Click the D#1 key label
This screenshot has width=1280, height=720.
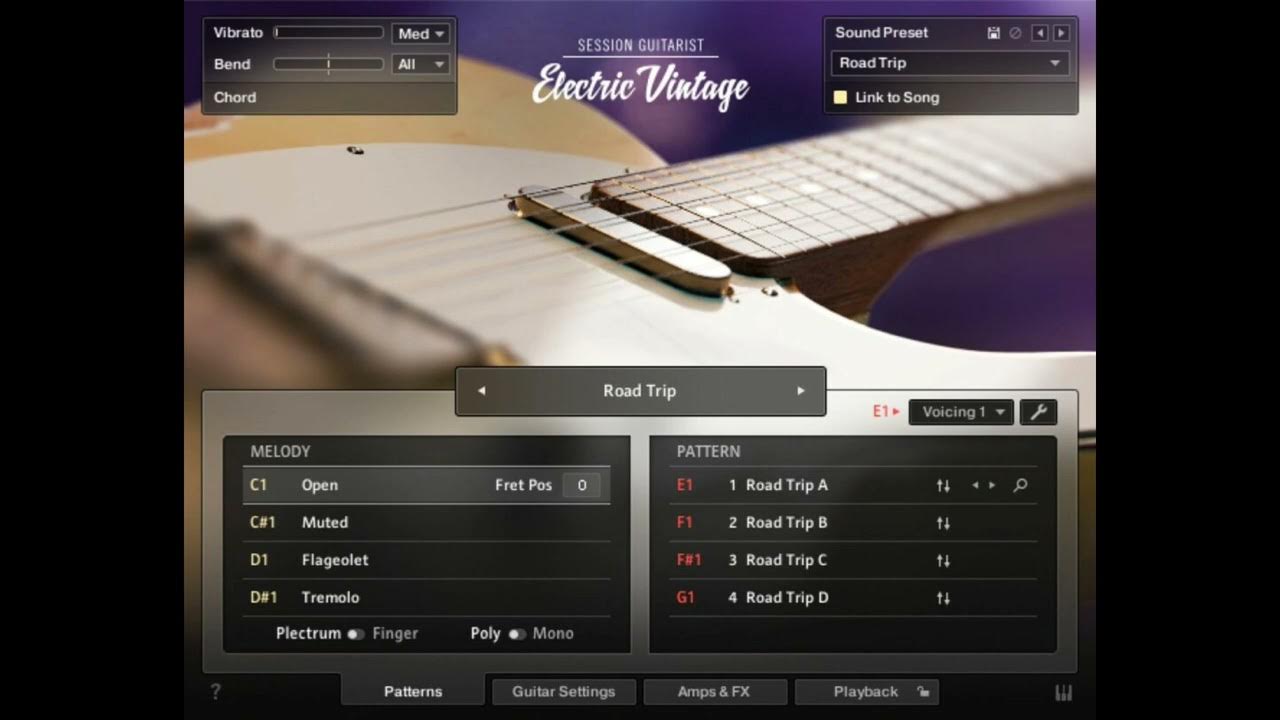[x=263, y=597]
